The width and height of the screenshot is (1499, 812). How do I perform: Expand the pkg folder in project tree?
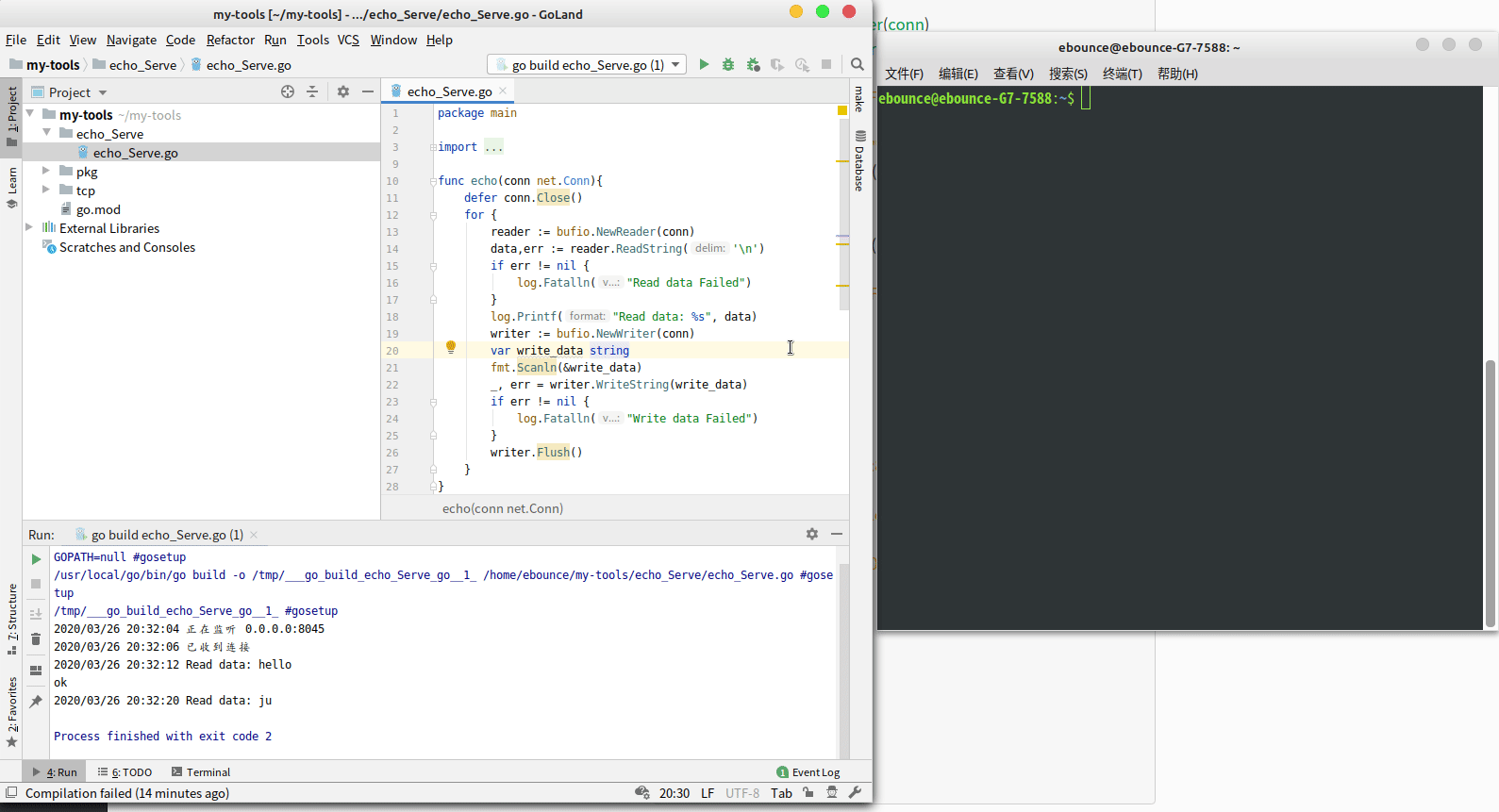[x=46, y=172]
